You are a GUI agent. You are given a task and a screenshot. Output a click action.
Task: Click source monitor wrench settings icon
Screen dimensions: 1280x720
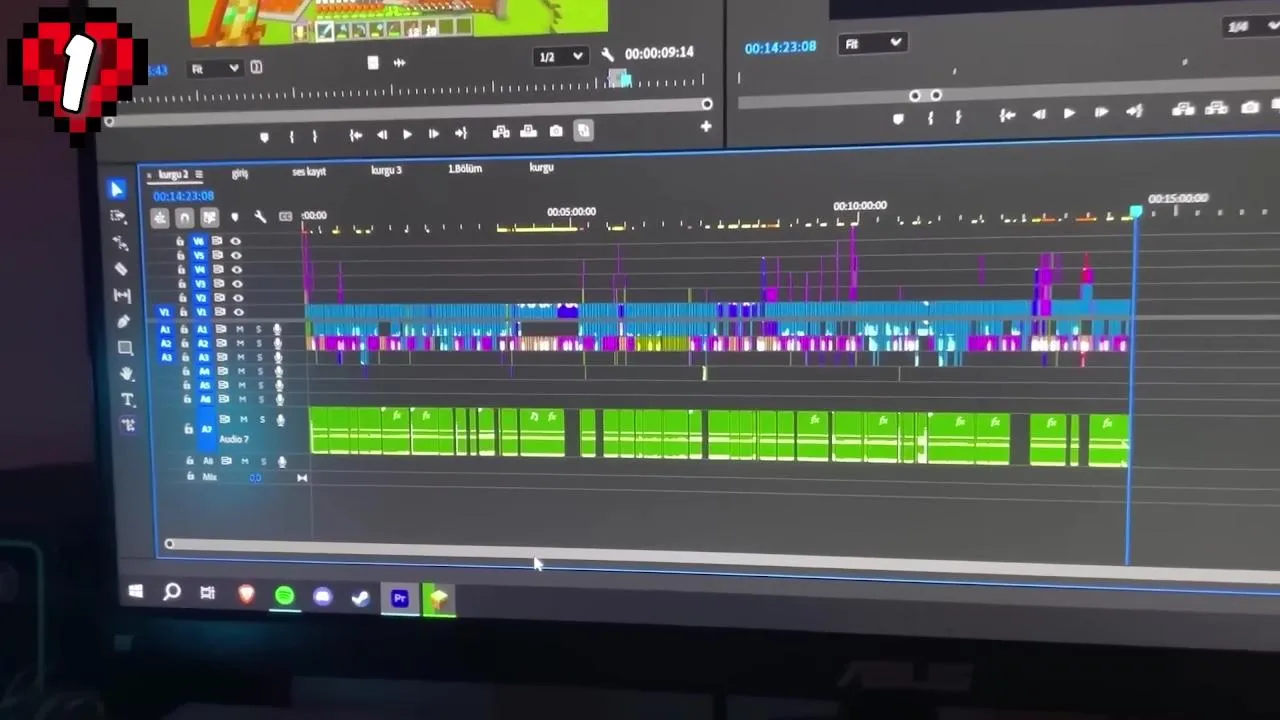pos(607,56)
